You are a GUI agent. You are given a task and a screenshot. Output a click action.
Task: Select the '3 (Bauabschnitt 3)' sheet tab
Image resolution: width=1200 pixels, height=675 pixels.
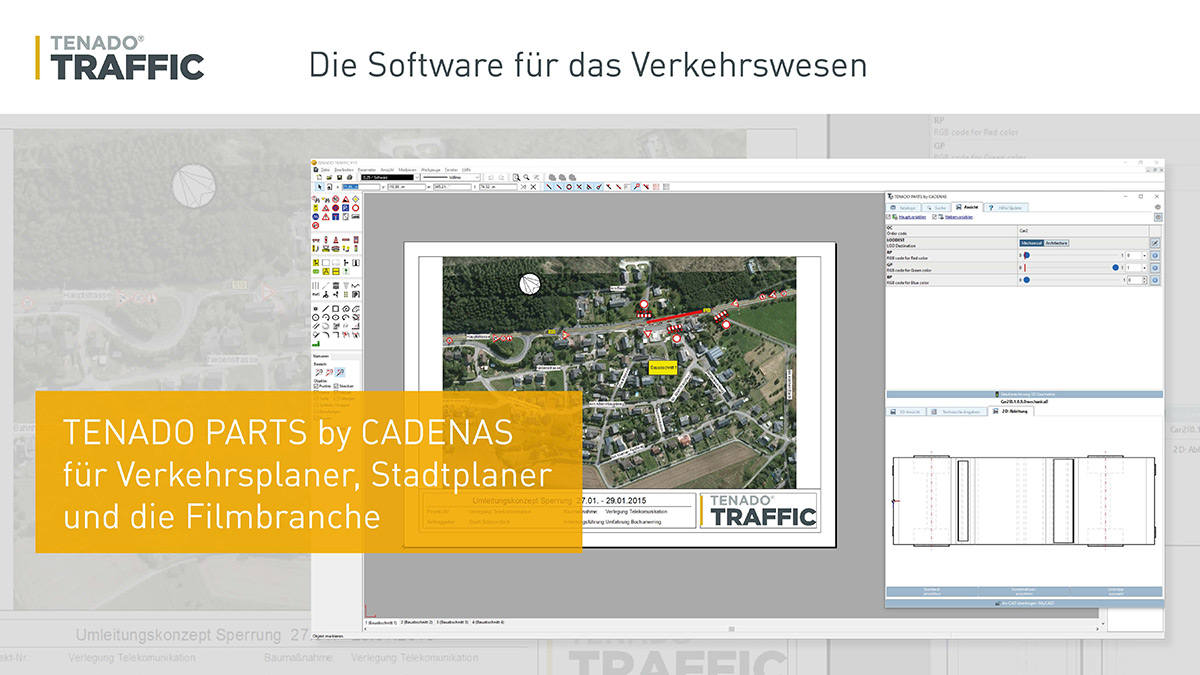pos(452,622)
